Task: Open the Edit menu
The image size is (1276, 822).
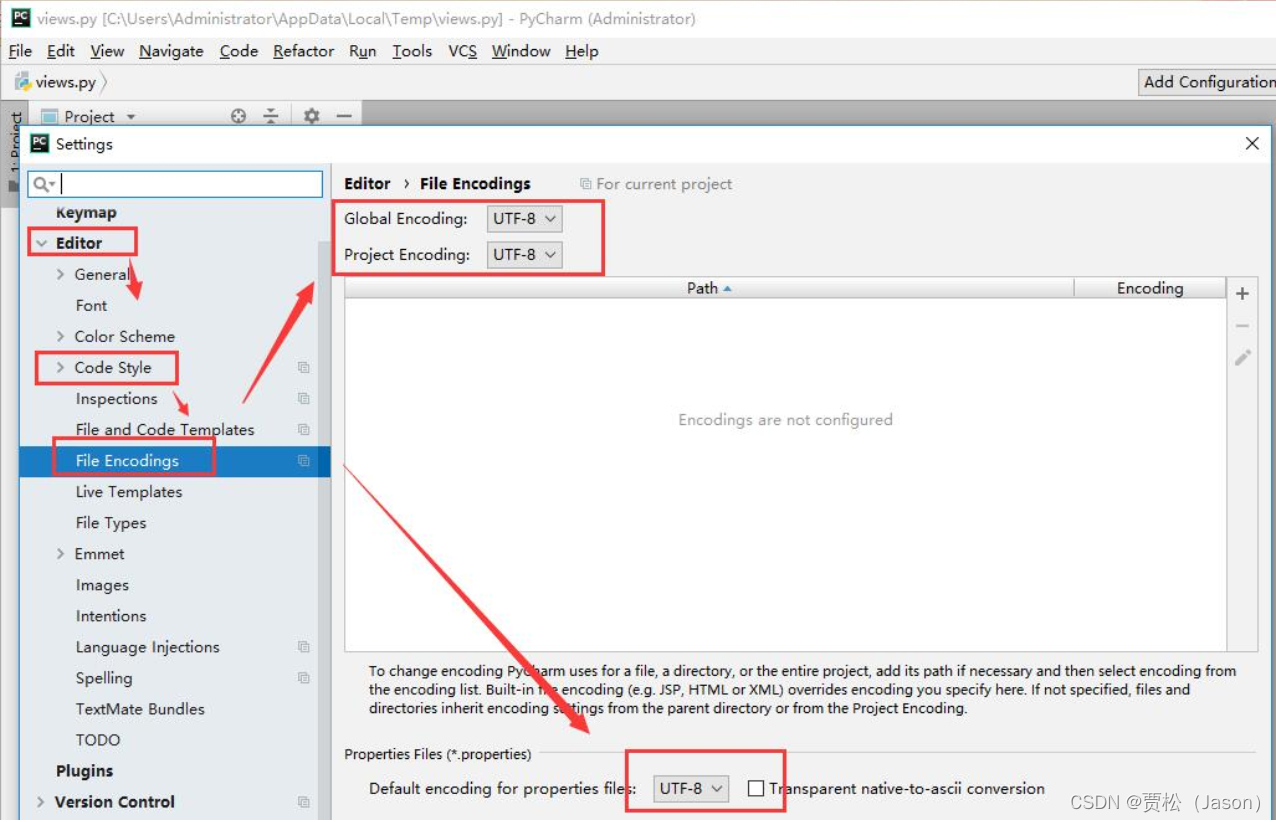Action: click(61, 51)
